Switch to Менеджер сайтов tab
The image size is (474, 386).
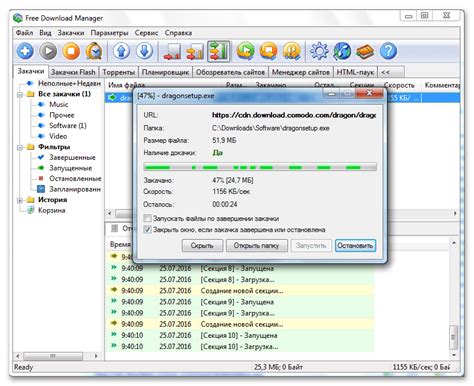[300, 72]
